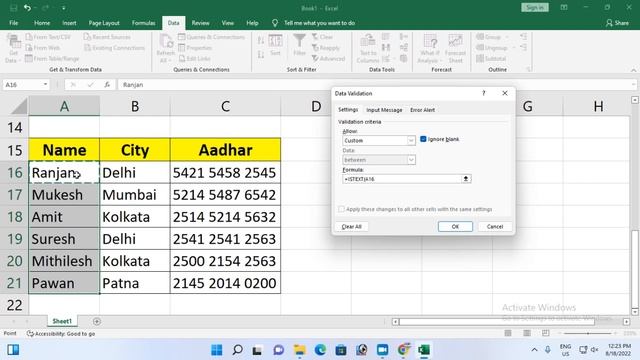
Task: Click From Table/Range in the ribbon
Action: pos(52,59)
